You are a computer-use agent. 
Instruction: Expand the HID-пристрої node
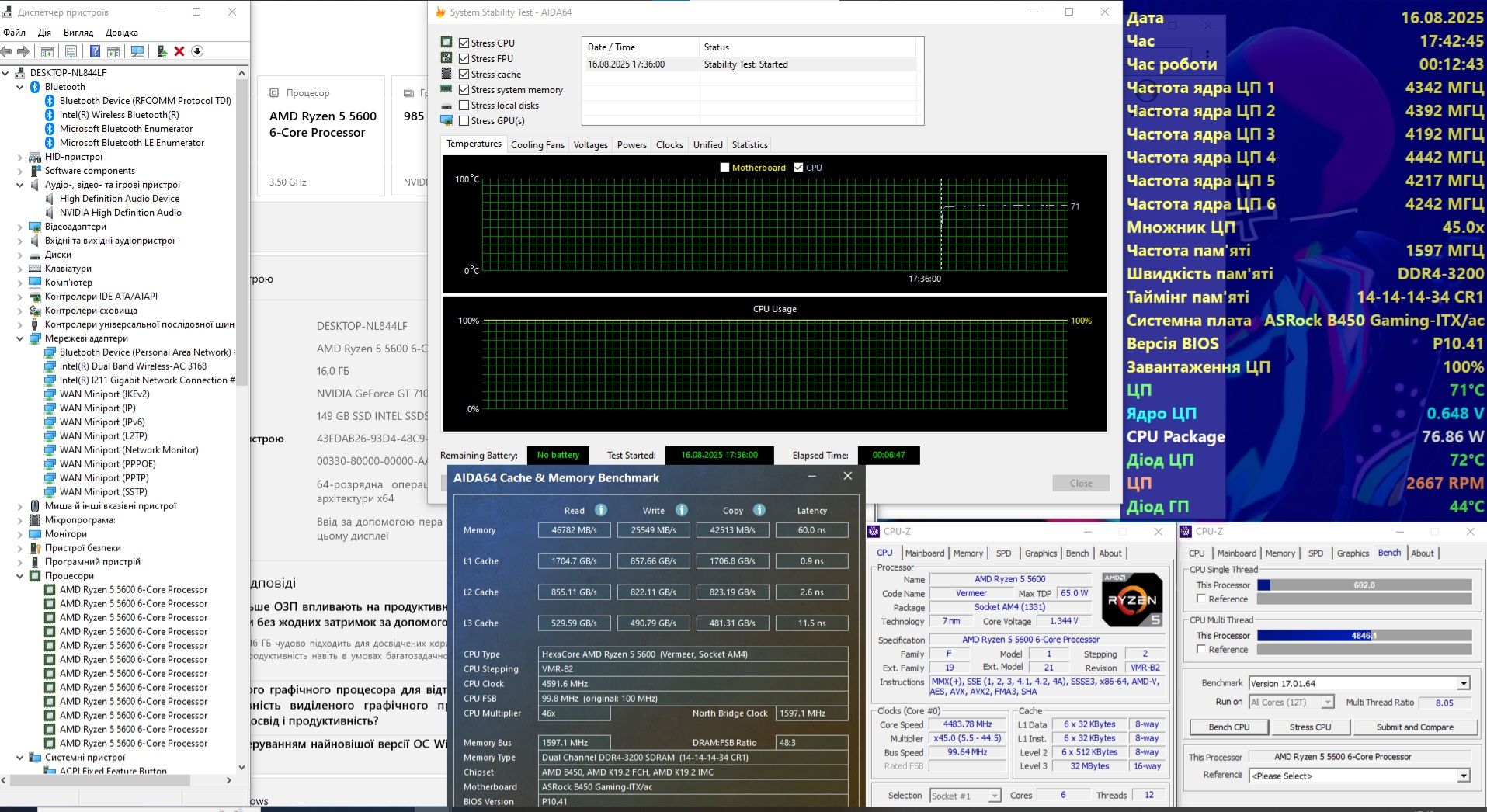pyautogui.click(x=20, y=157)
